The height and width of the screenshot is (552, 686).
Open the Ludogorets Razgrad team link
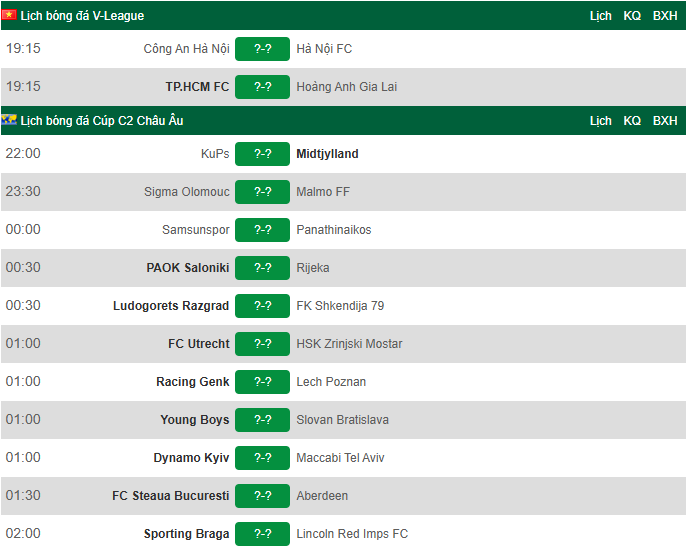pos(171,306)
